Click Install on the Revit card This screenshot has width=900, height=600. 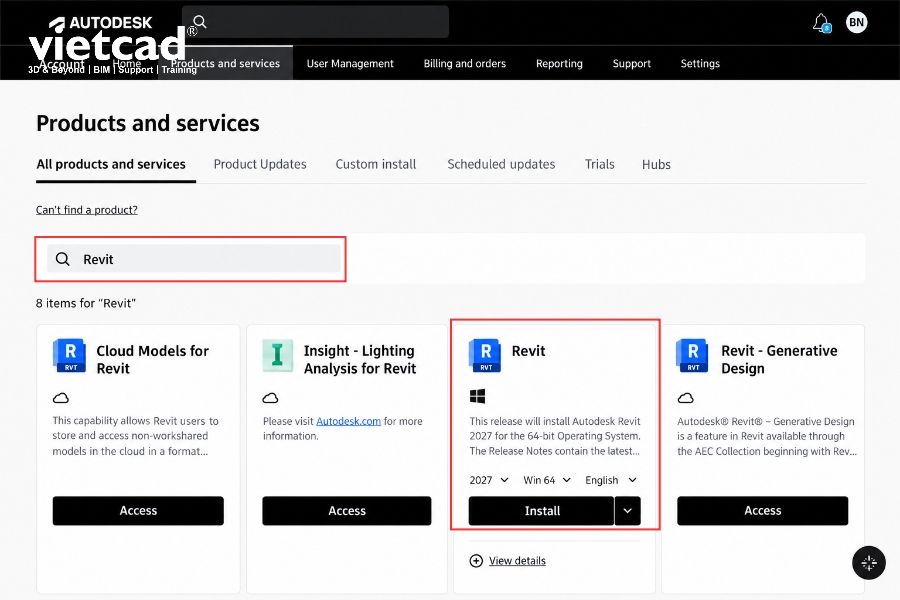(541, 510)
